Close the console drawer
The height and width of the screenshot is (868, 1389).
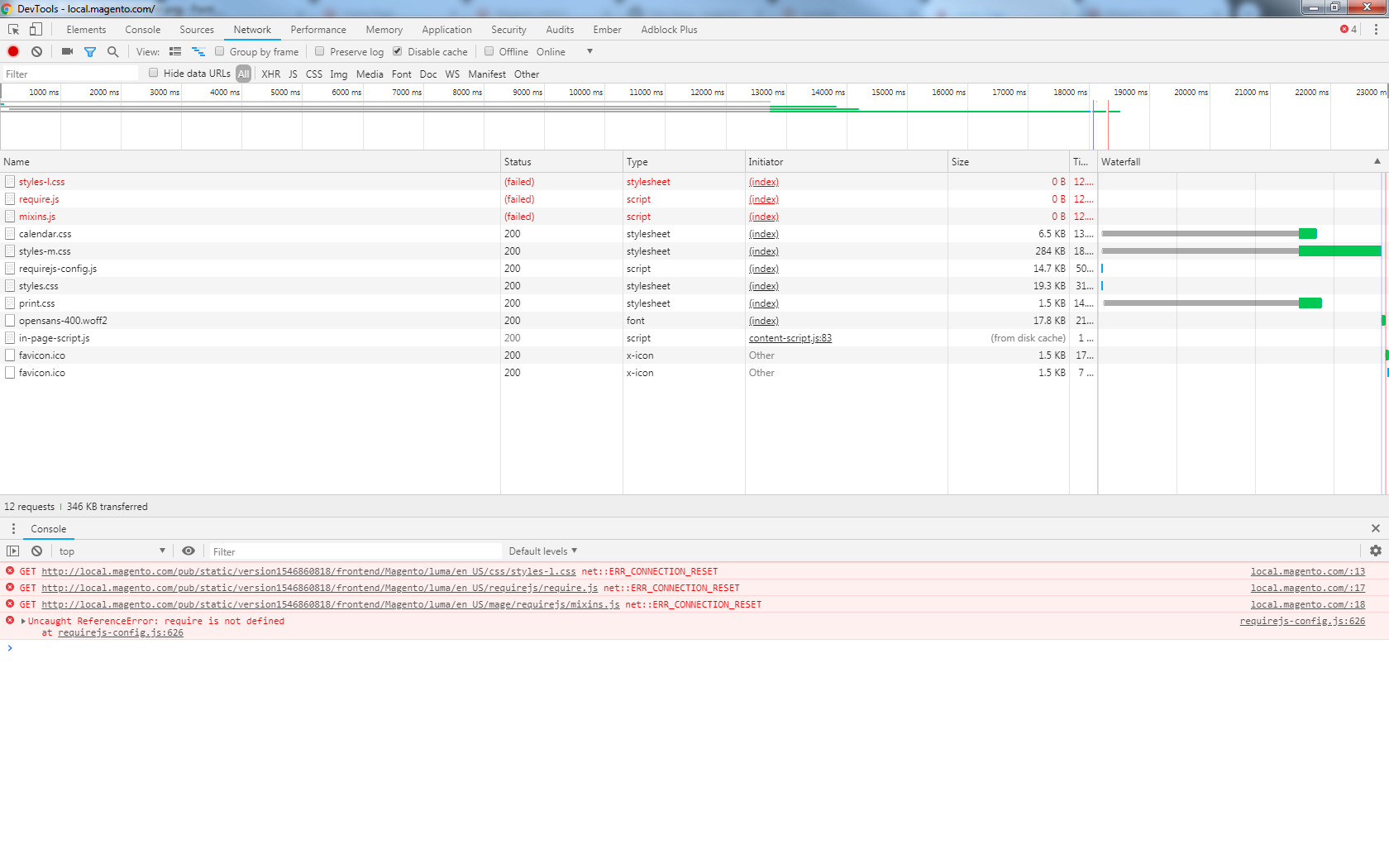click(1376, 528)
